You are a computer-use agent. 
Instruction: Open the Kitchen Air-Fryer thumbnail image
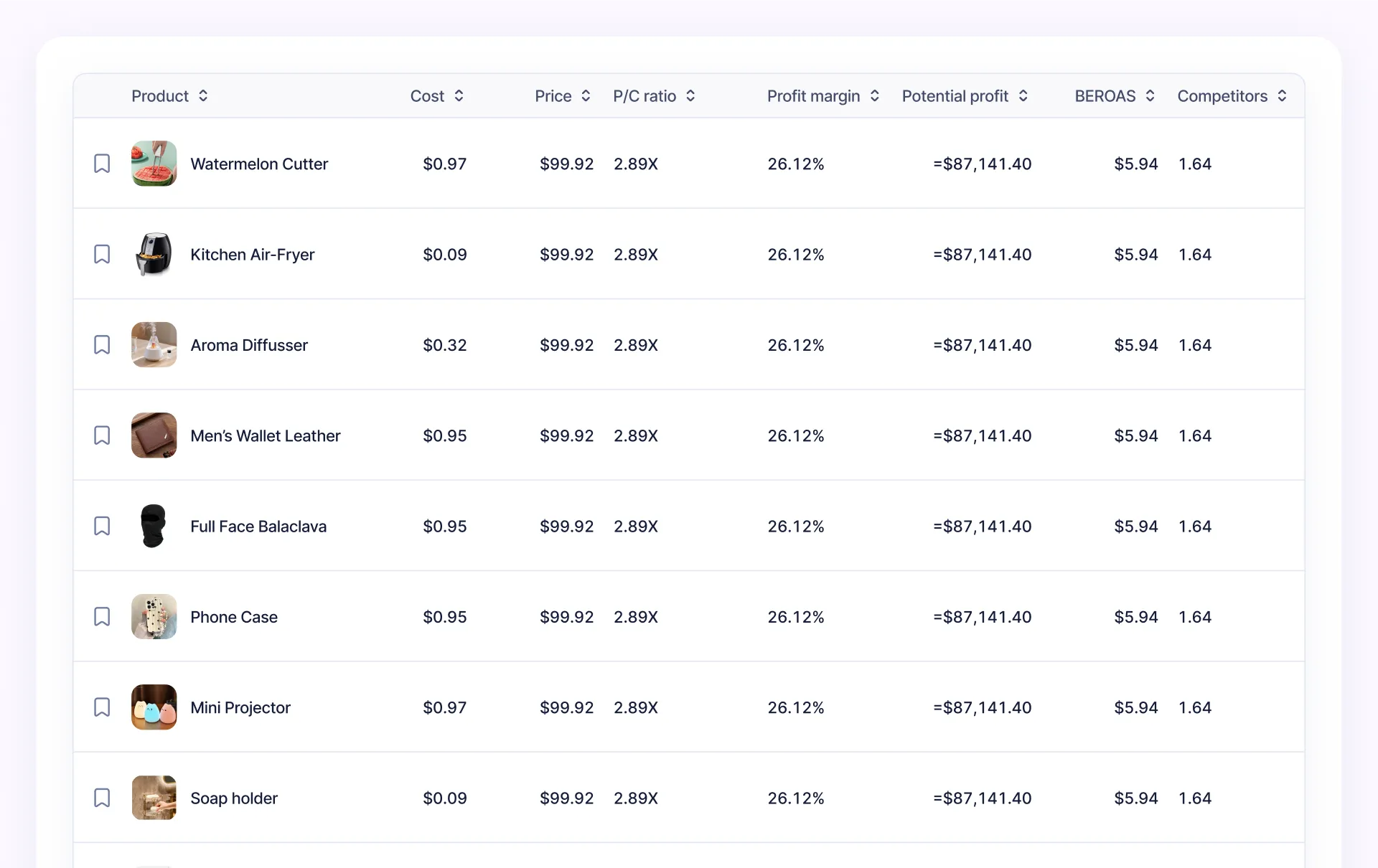click(154, 254)
